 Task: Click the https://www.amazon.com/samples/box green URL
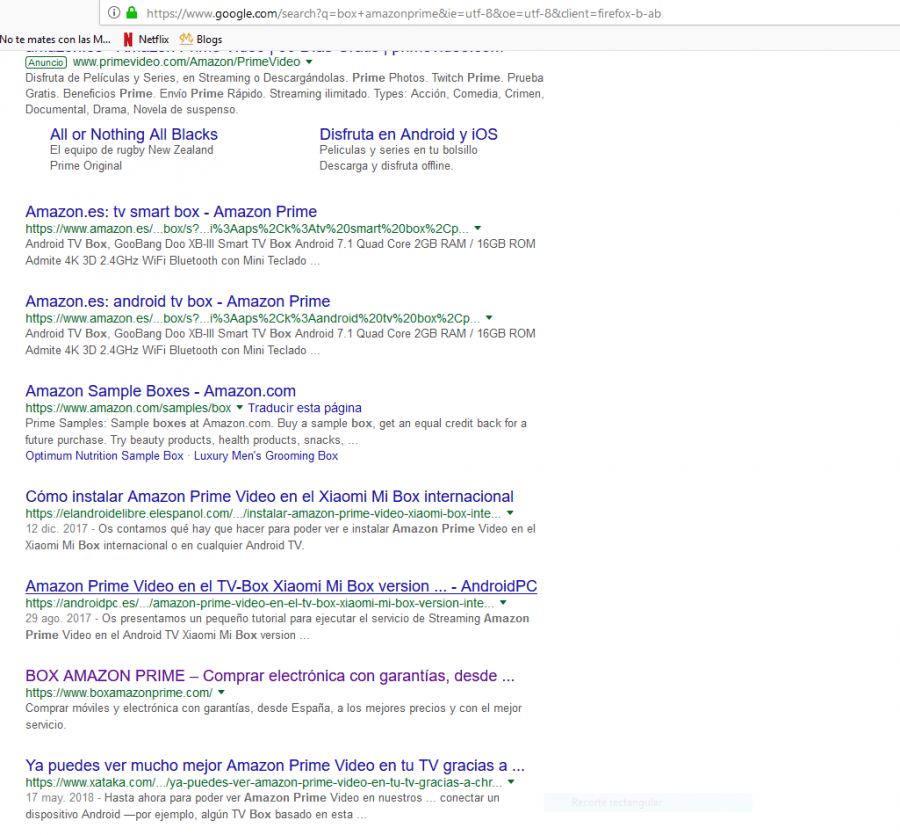[x=128, y=408]
